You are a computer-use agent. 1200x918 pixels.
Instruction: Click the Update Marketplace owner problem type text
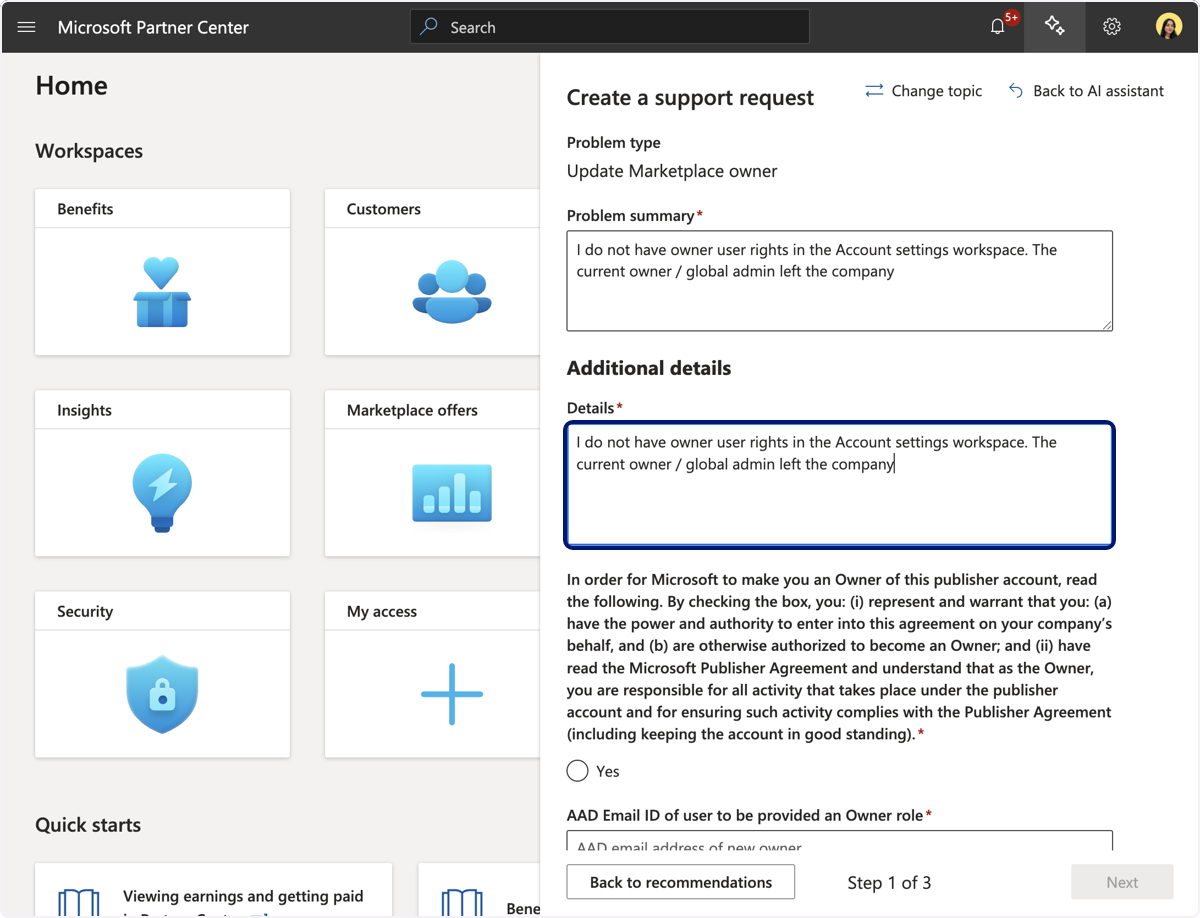(x=672, y=171)
